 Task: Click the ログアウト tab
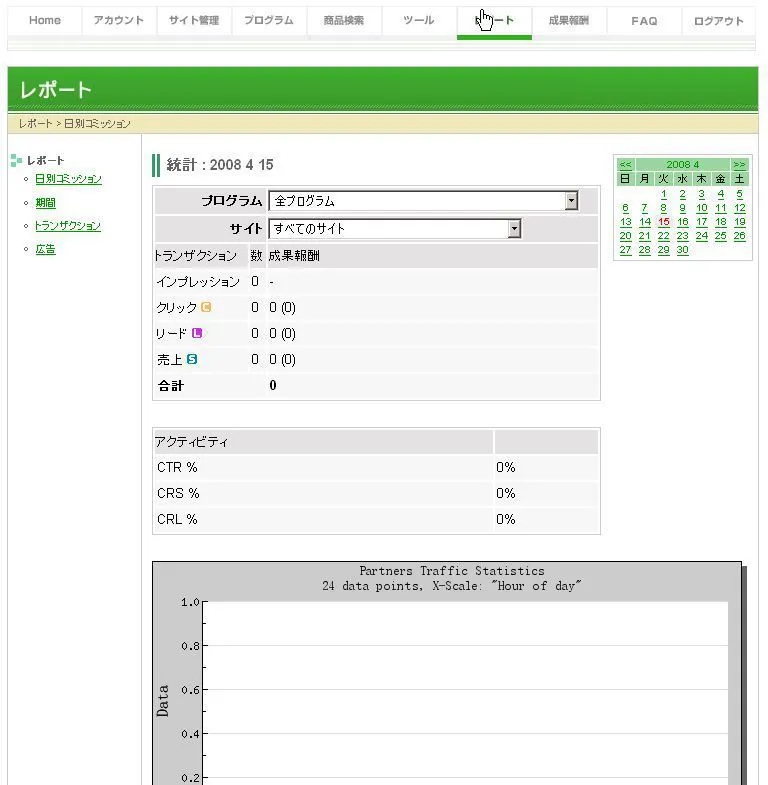point(719,21)
